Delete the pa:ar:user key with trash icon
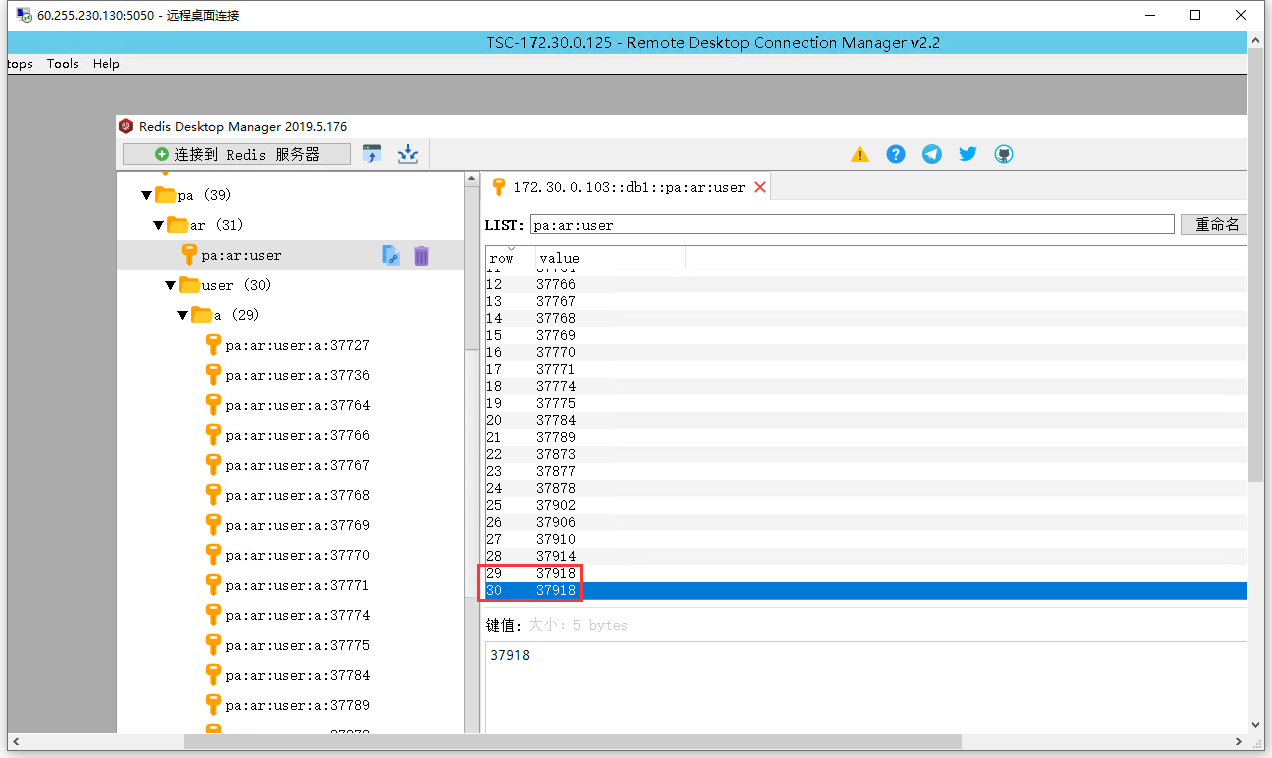This screenshot has width=1272, height=758. point(421,256)
